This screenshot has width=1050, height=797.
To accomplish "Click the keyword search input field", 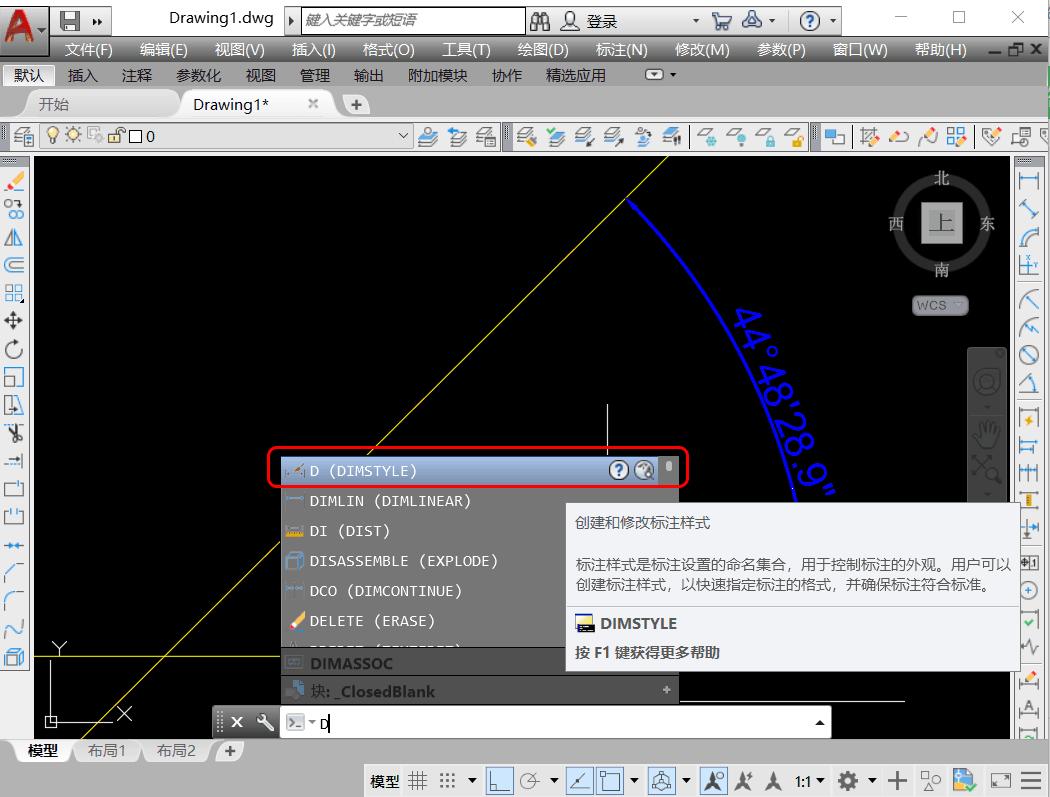I will pyautogui.click(x=412, y=20).
